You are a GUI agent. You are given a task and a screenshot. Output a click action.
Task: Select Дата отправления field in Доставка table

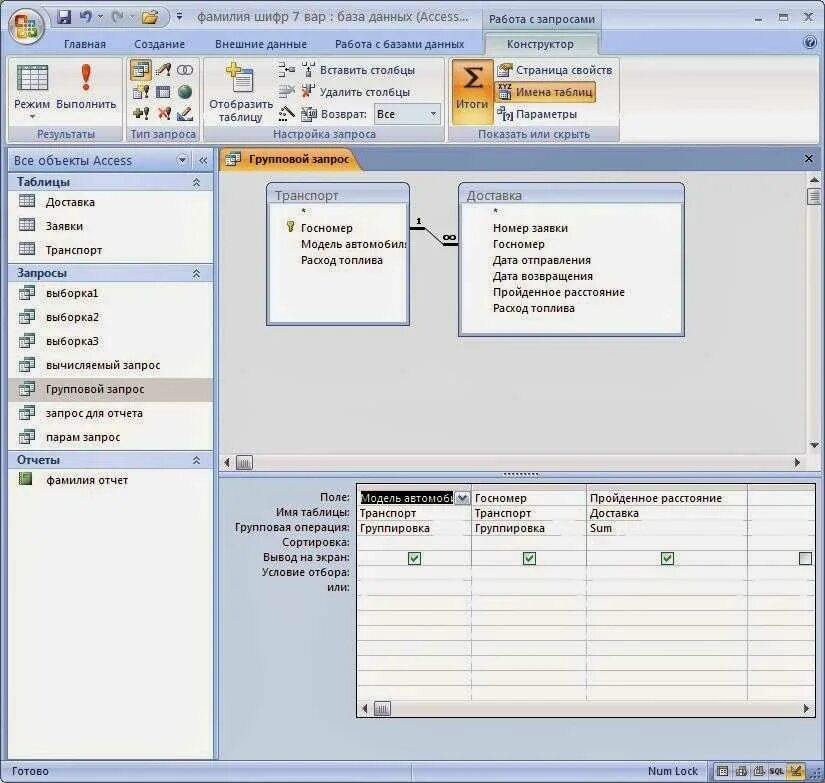[x=542, y=260]
